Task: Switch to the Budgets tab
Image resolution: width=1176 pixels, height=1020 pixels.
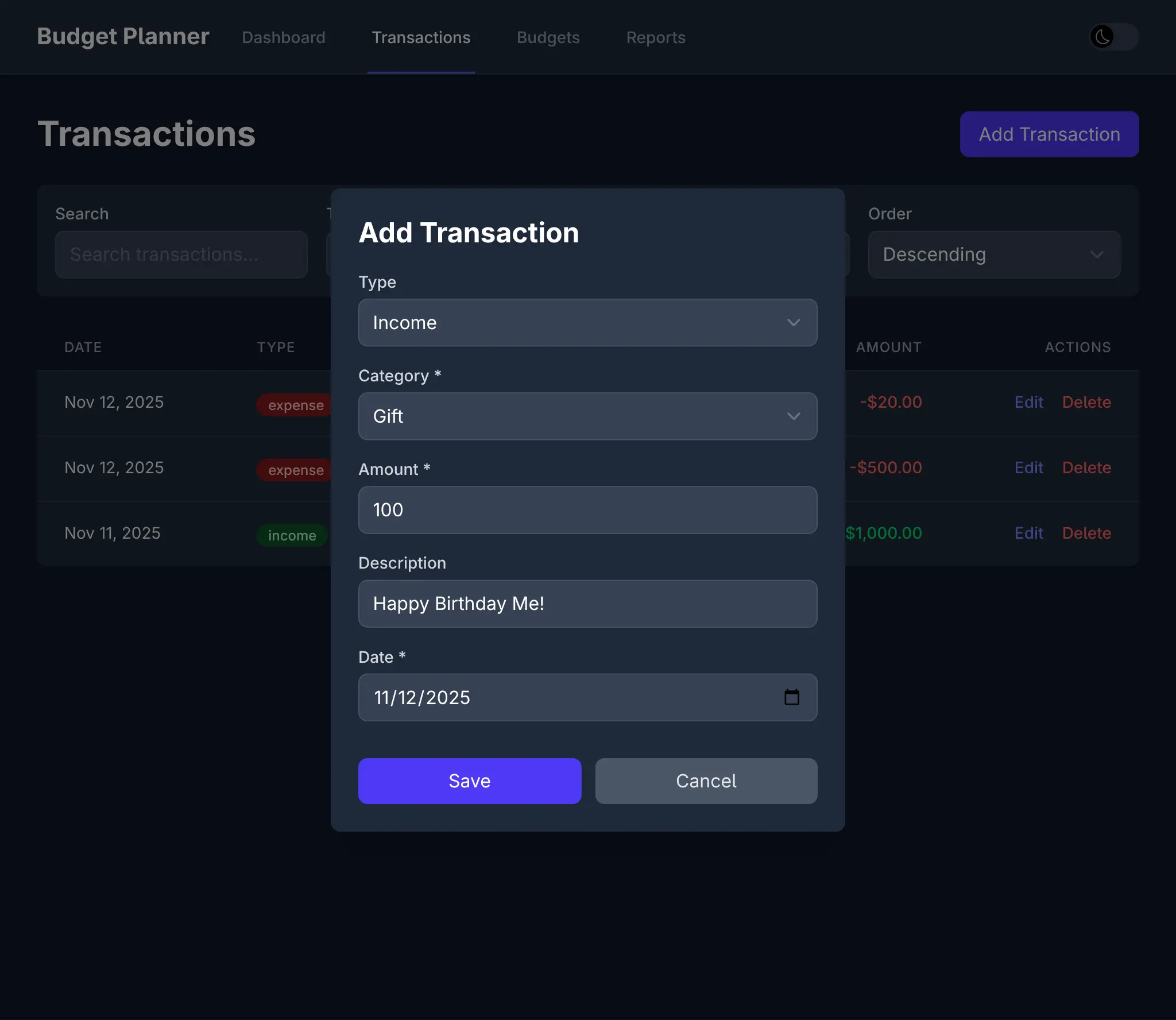Action: point(548,37)
